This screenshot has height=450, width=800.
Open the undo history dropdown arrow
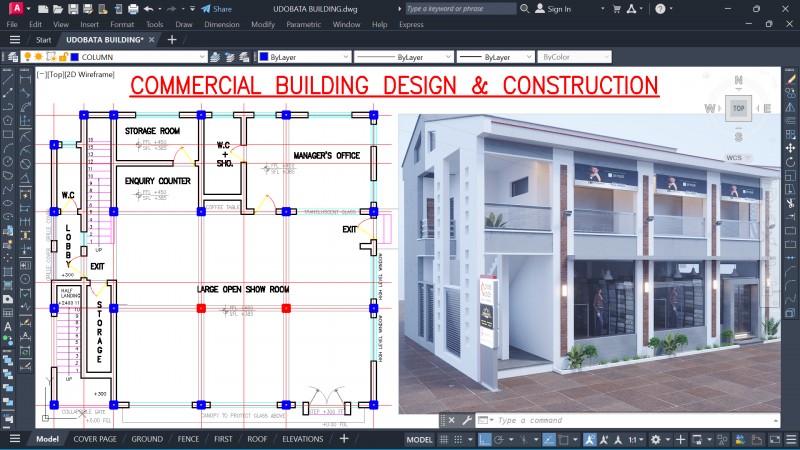(160, 9)
